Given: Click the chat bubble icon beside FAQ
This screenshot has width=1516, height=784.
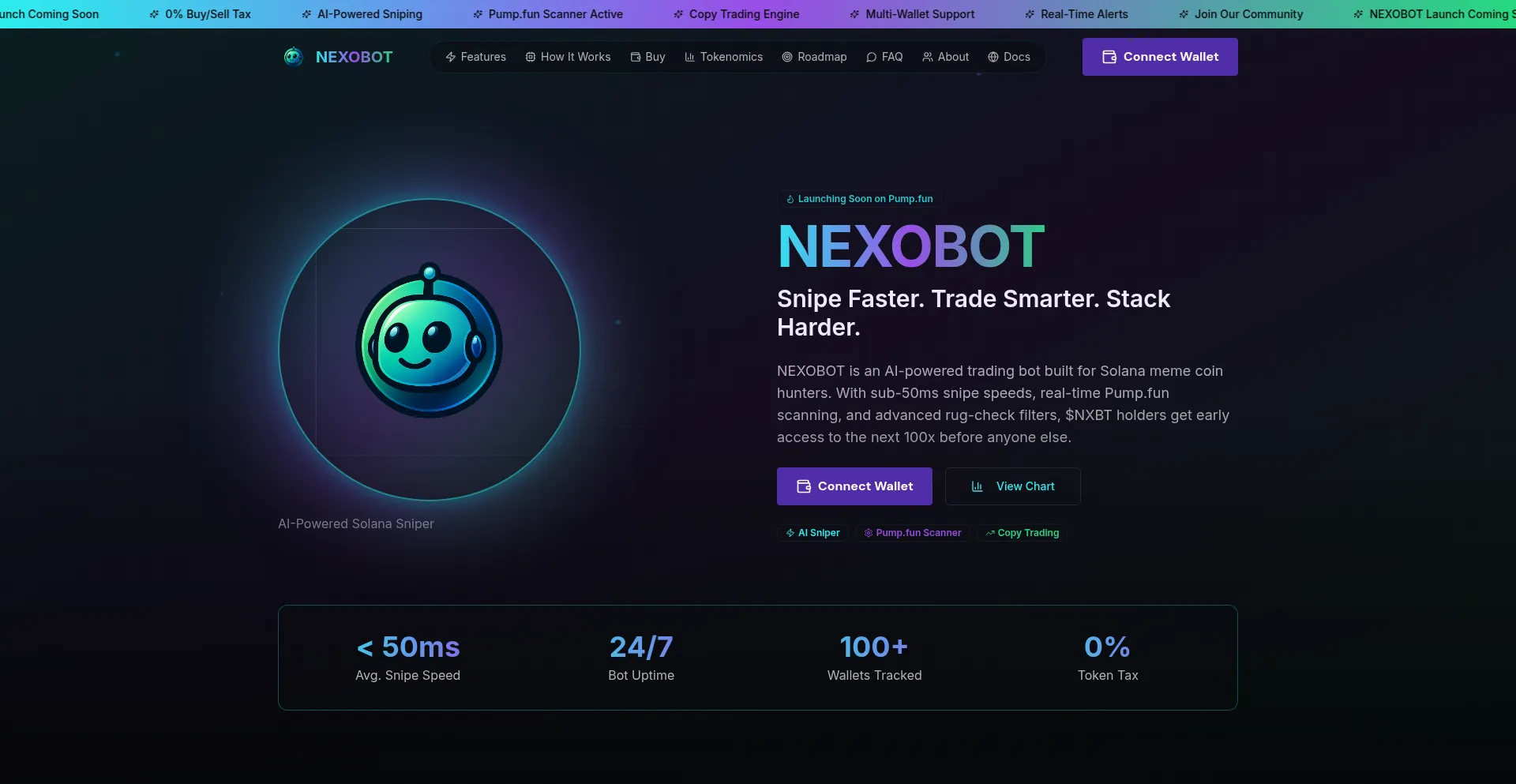Looking at the screenshot, I should click(872, 57).
